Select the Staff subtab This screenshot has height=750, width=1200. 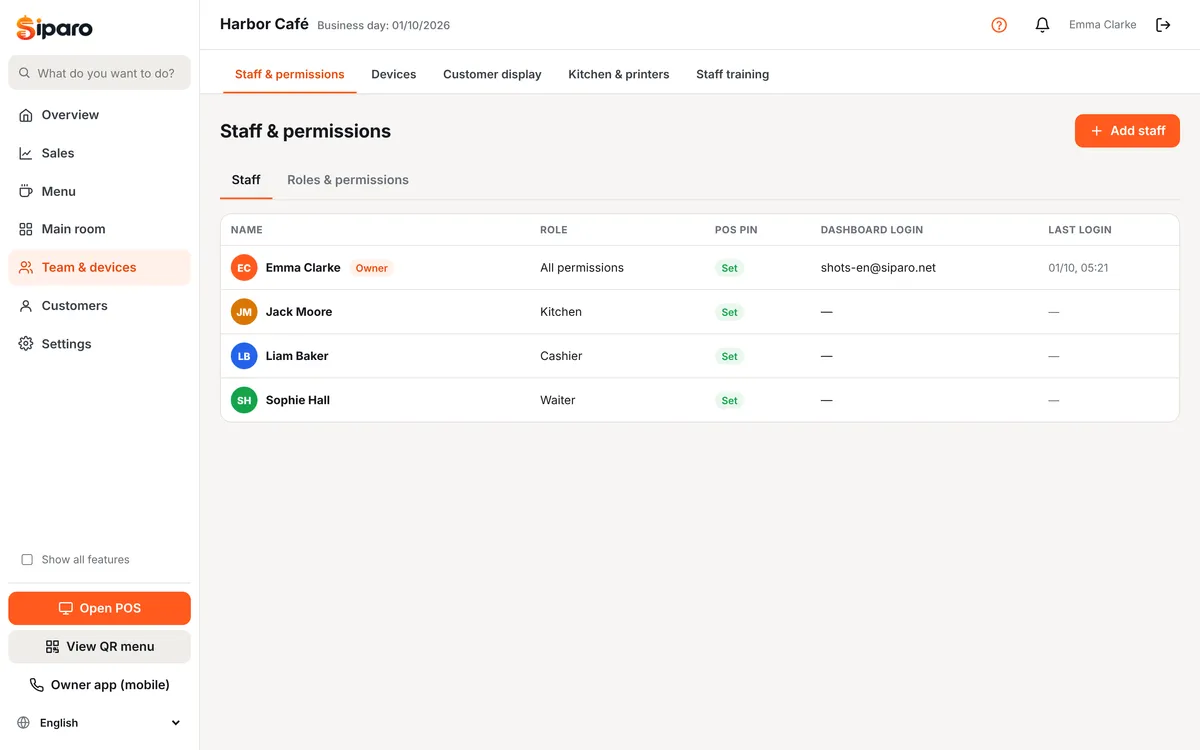(246, 180)
